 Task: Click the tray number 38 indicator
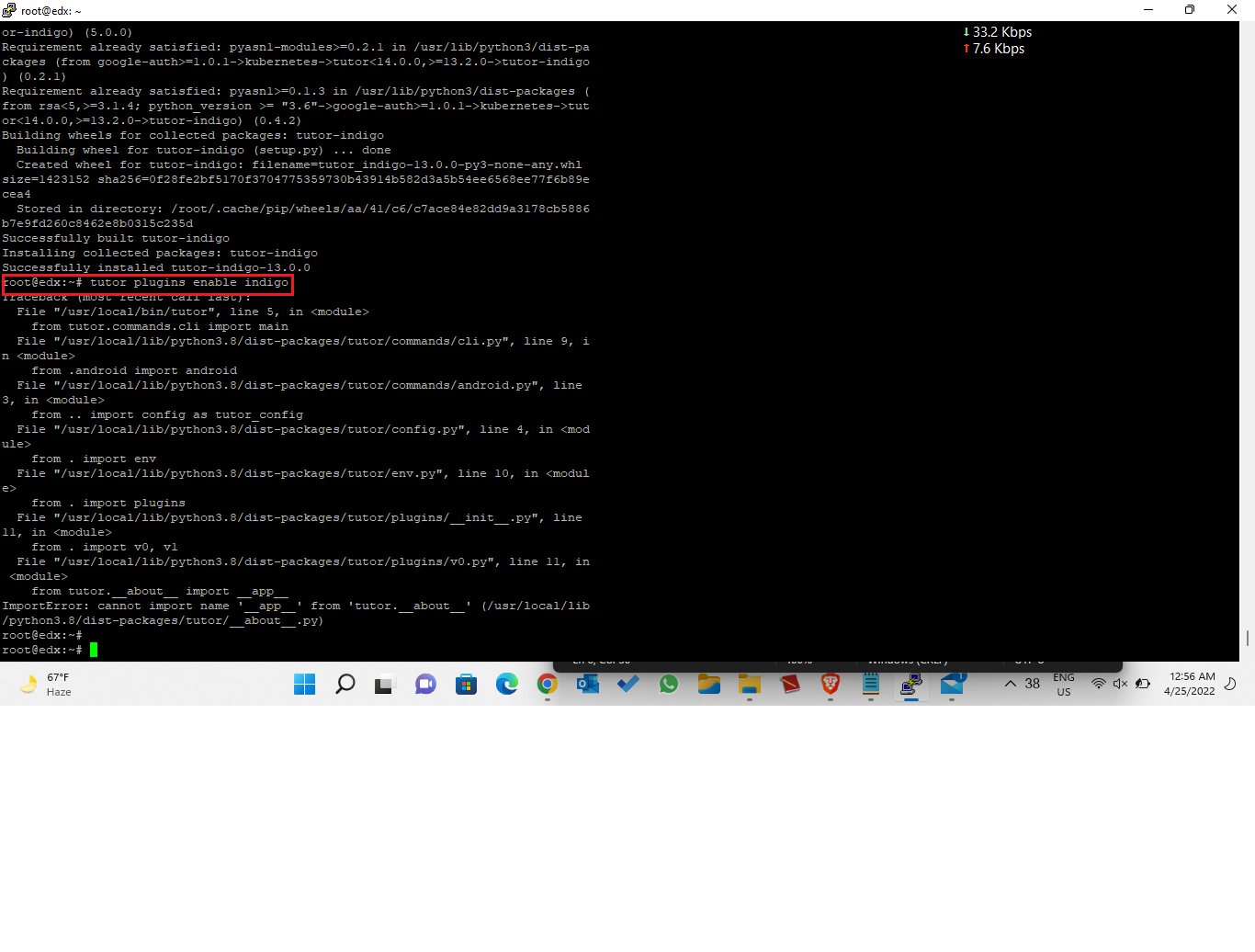click(x=1033, y=684)
